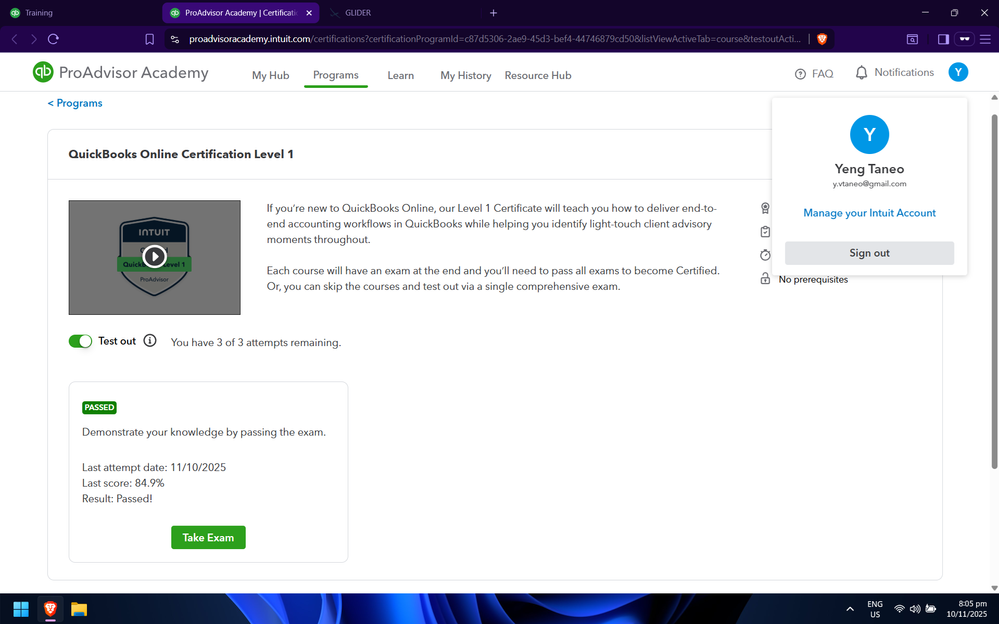Image resolution: width=999 pixels, height=624 pixels.
Task: Click the attempts remaining message
Action: [x=255, y=342]
